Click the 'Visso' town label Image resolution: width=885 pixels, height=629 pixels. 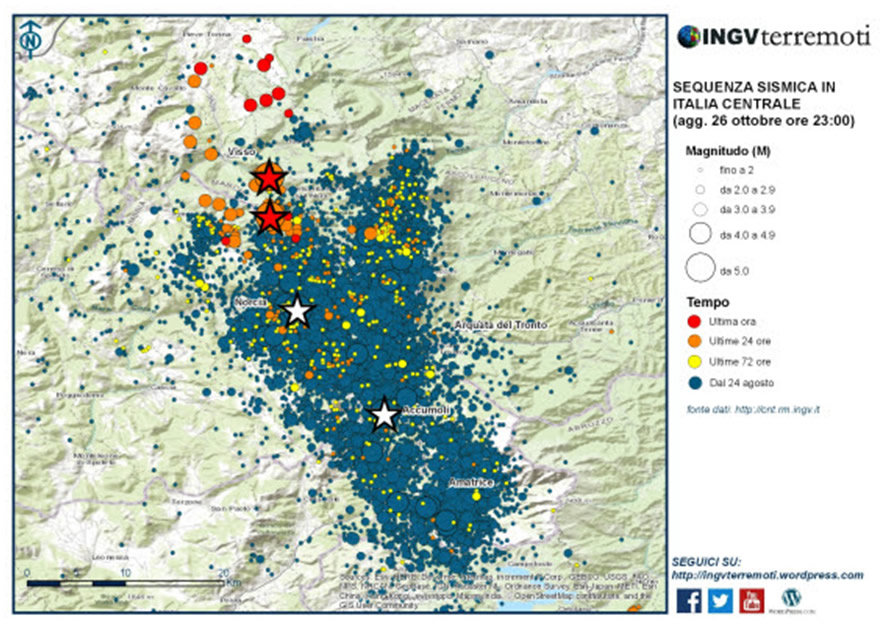point(242,152)
